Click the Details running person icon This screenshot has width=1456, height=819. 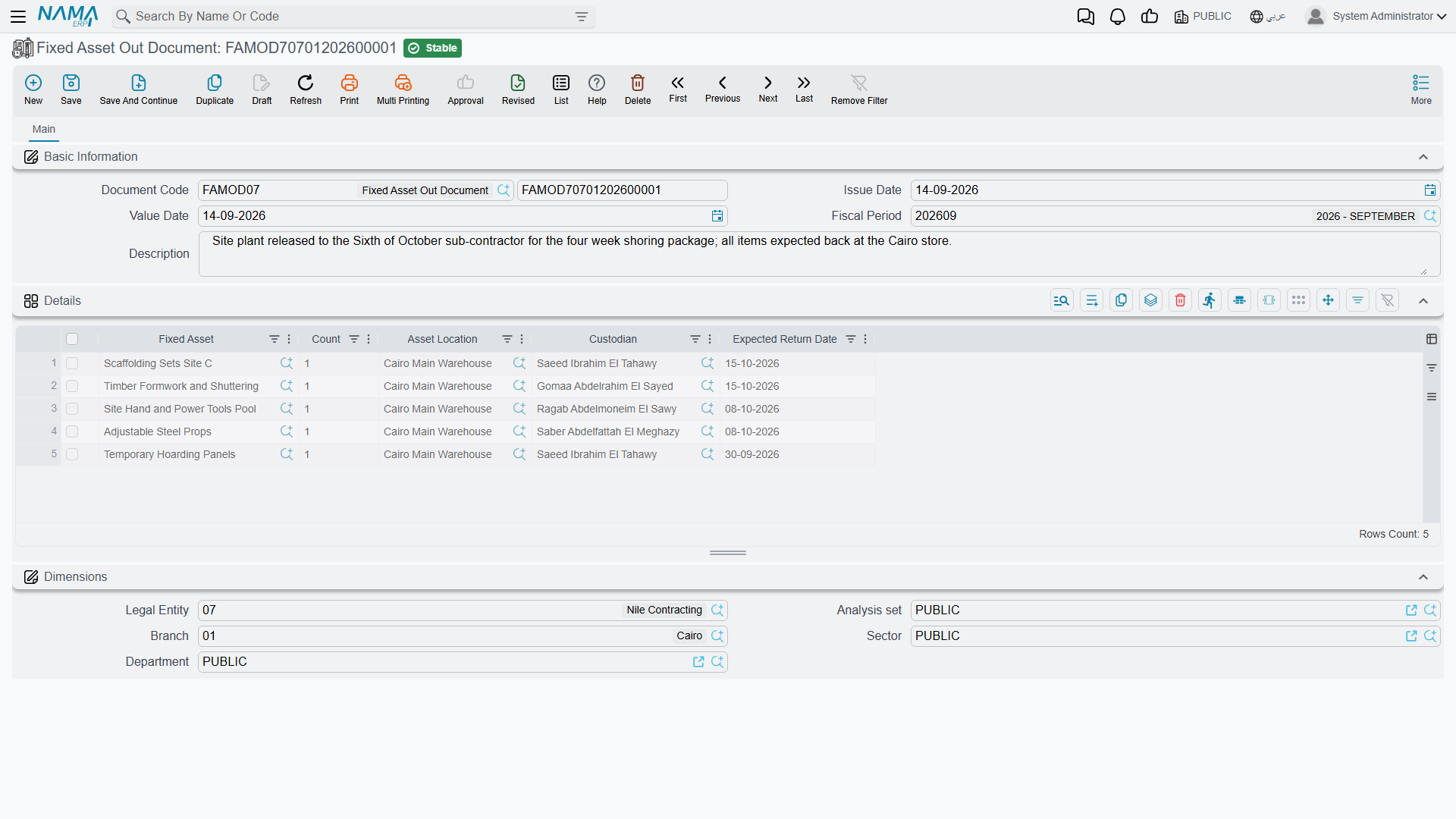click(x=1210, y=300)
